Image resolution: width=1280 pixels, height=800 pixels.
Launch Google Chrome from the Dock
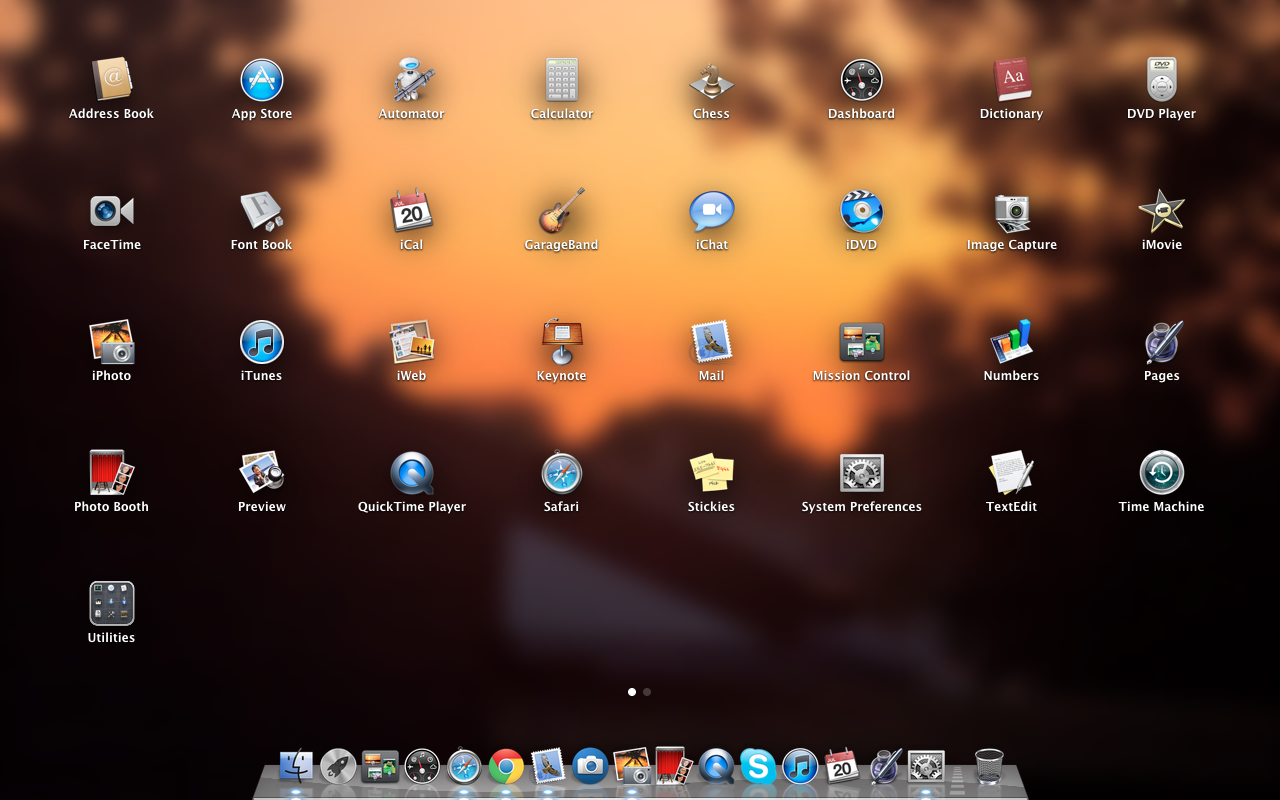[506, 767]
